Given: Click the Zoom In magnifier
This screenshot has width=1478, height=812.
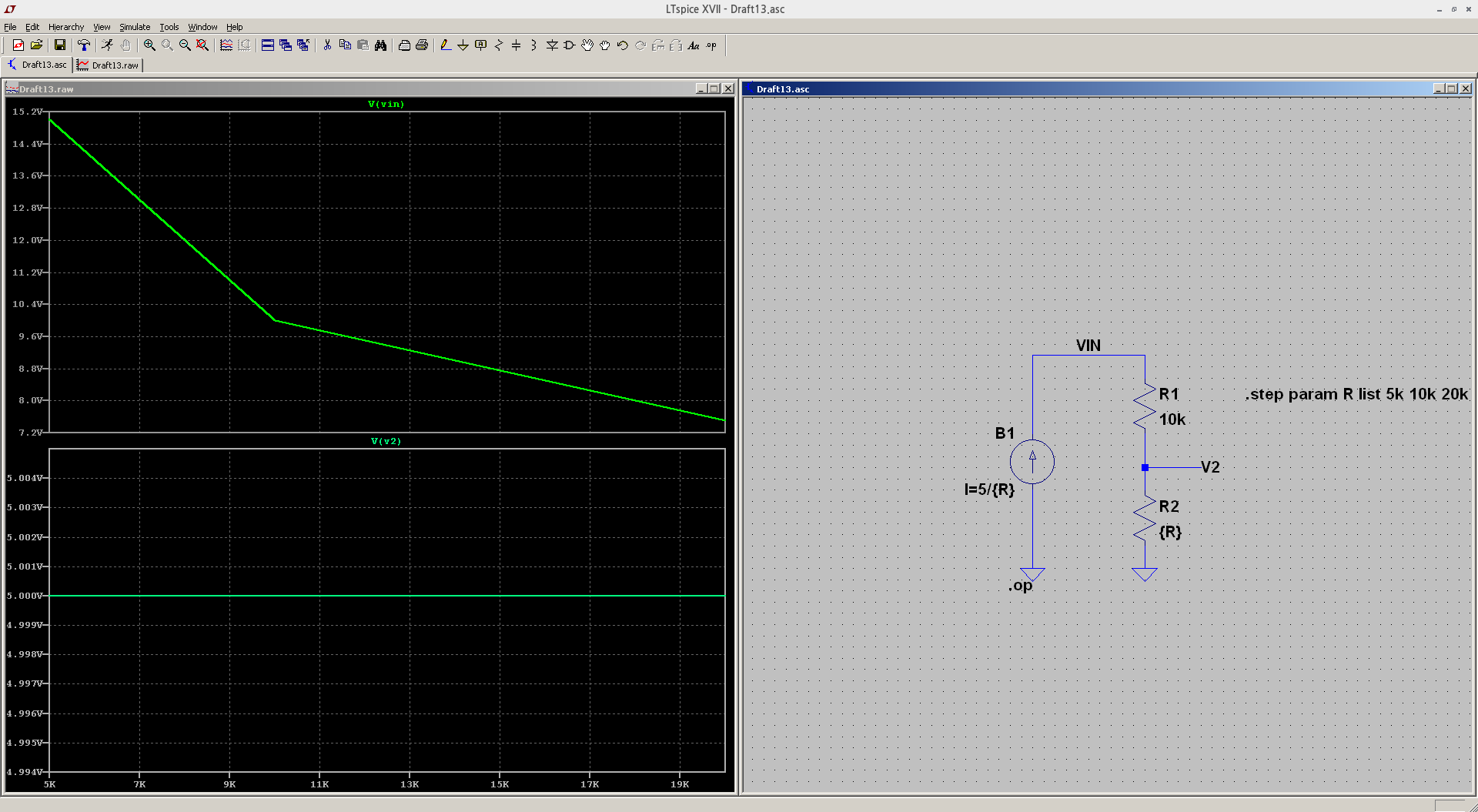Looking at the screenshot, I should click(149, 45).
